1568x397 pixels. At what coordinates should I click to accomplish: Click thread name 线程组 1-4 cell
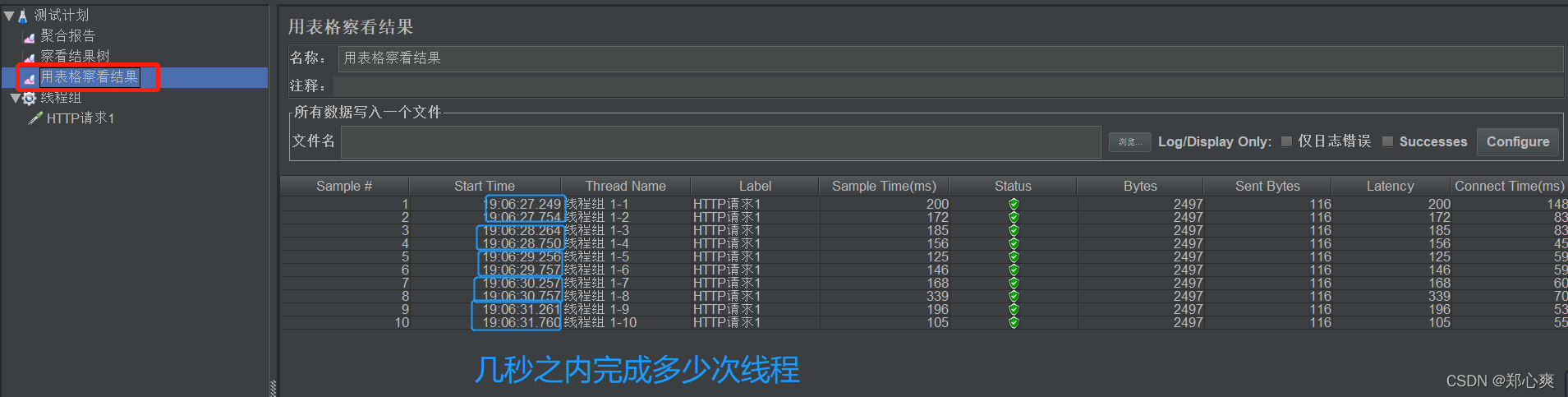tap(628, 243)
